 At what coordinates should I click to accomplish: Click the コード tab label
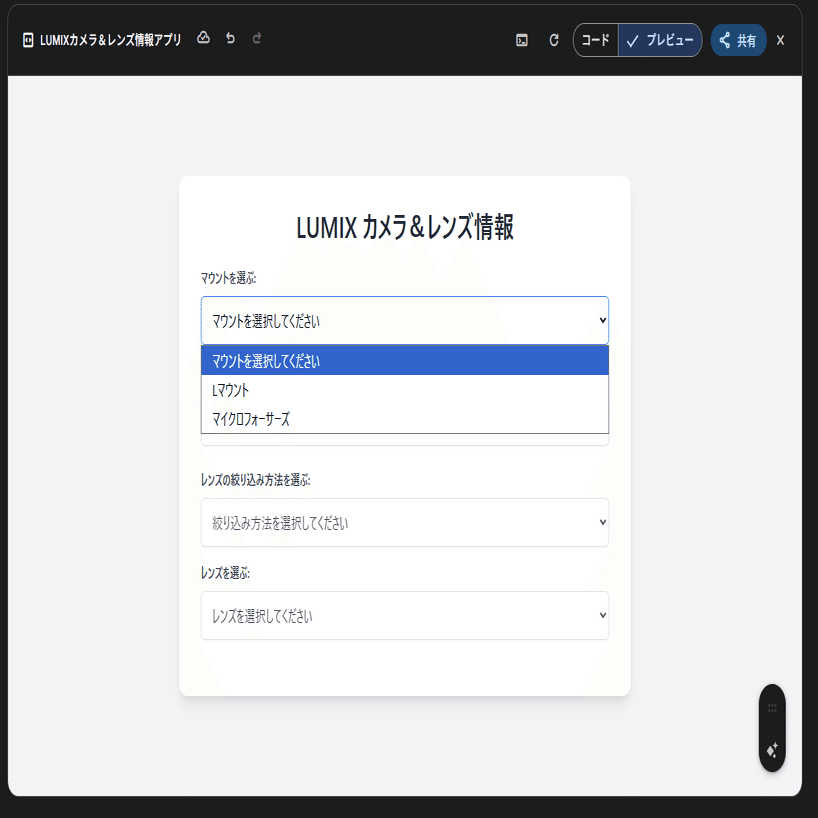click(x=594, y=40)
